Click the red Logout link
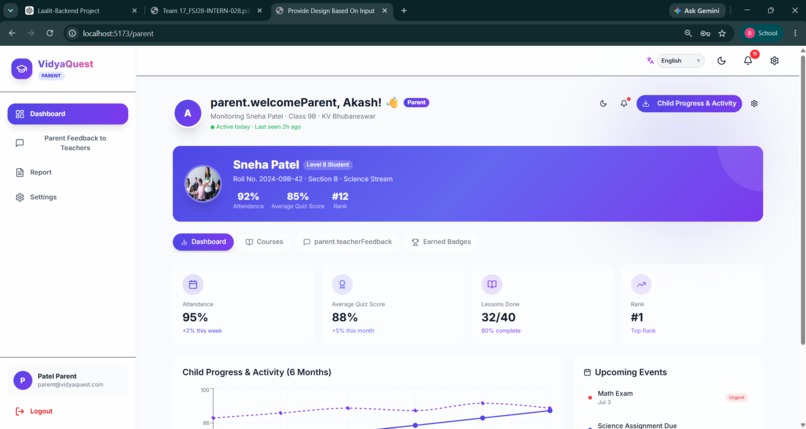806x429 pixels. [34, 411]
